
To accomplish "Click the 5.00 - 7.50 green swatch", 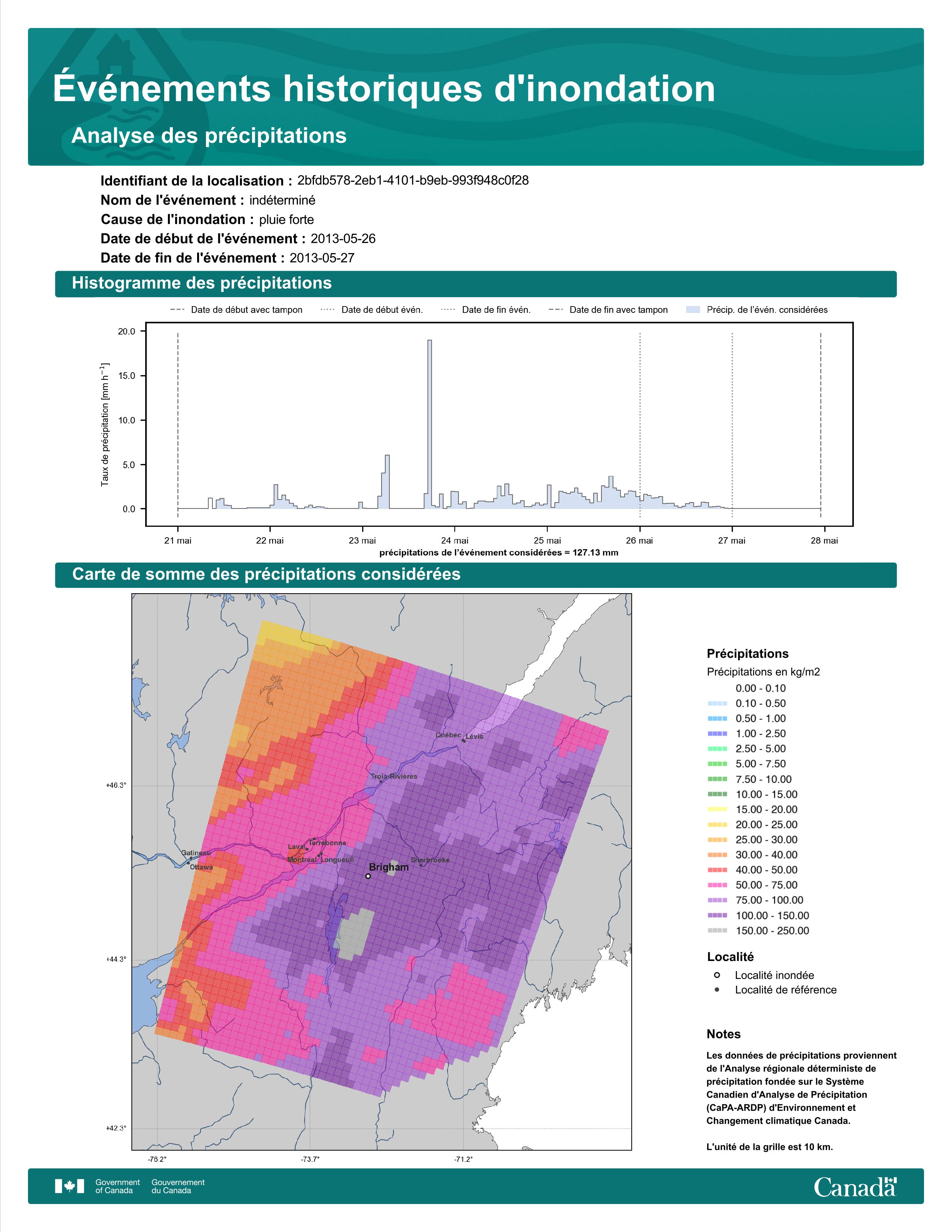I will point(717,764).
